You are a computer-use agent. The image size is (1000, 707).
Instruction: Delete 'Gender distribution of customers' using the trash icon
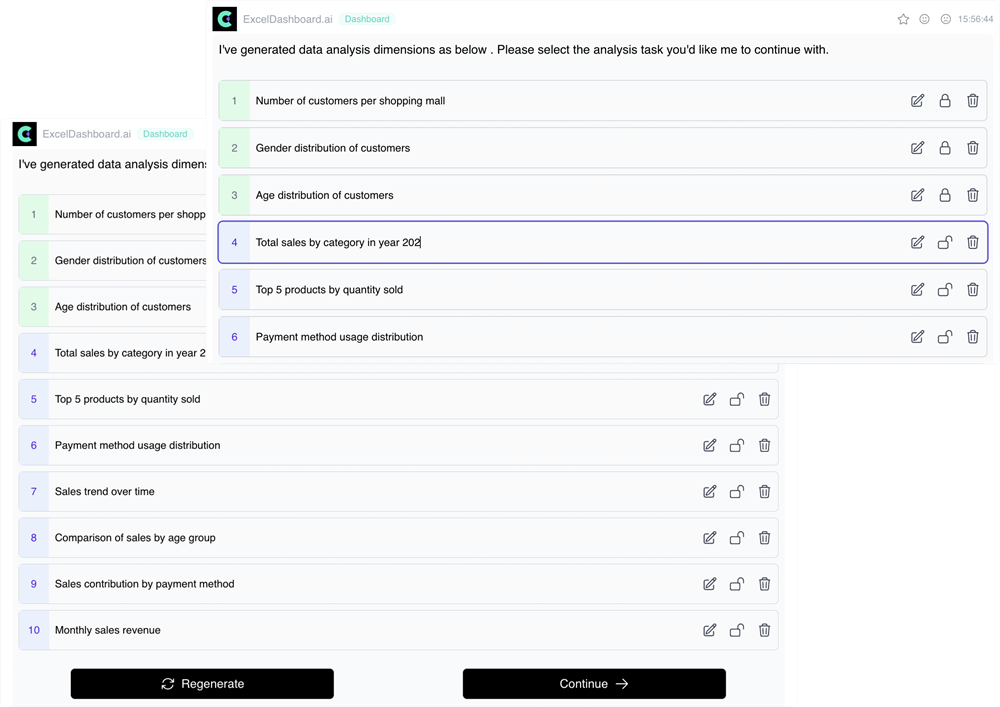(x=973, y=148)
